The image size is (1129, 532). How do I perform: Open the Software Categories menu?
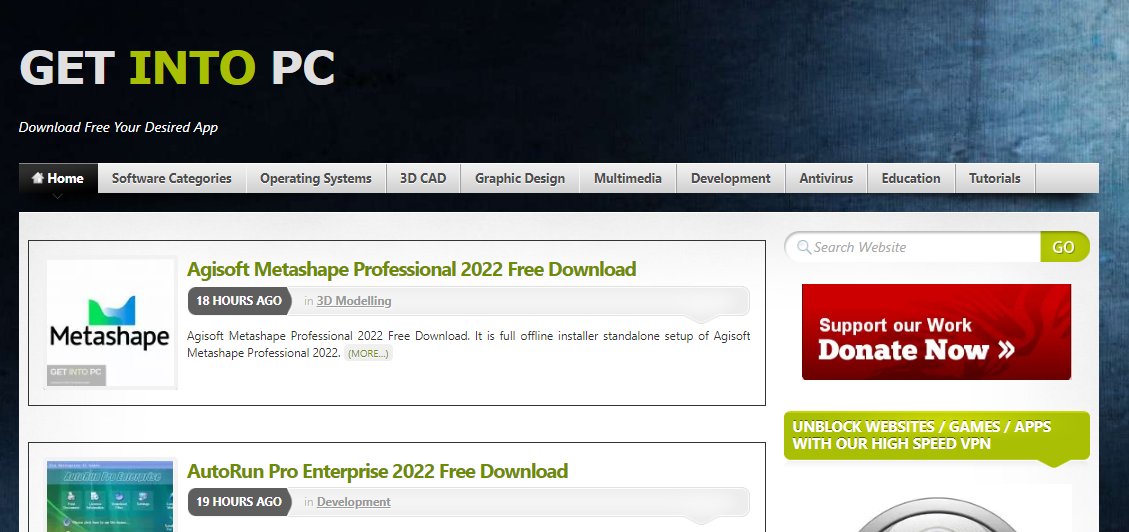[x=171, y=179]
